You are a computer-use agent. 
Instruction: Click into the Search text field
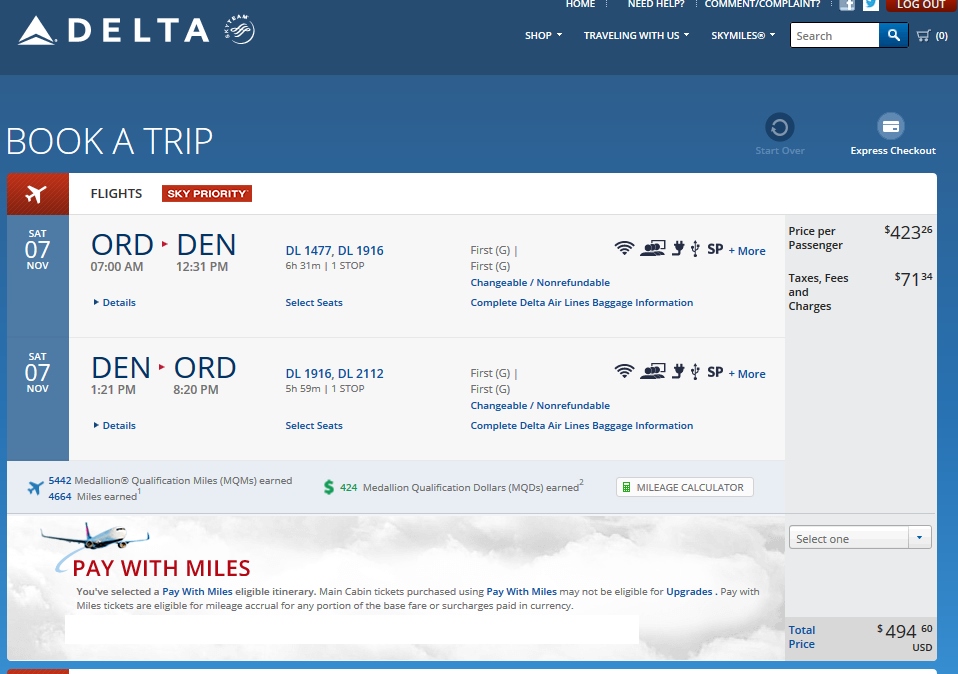pos(834,36)
